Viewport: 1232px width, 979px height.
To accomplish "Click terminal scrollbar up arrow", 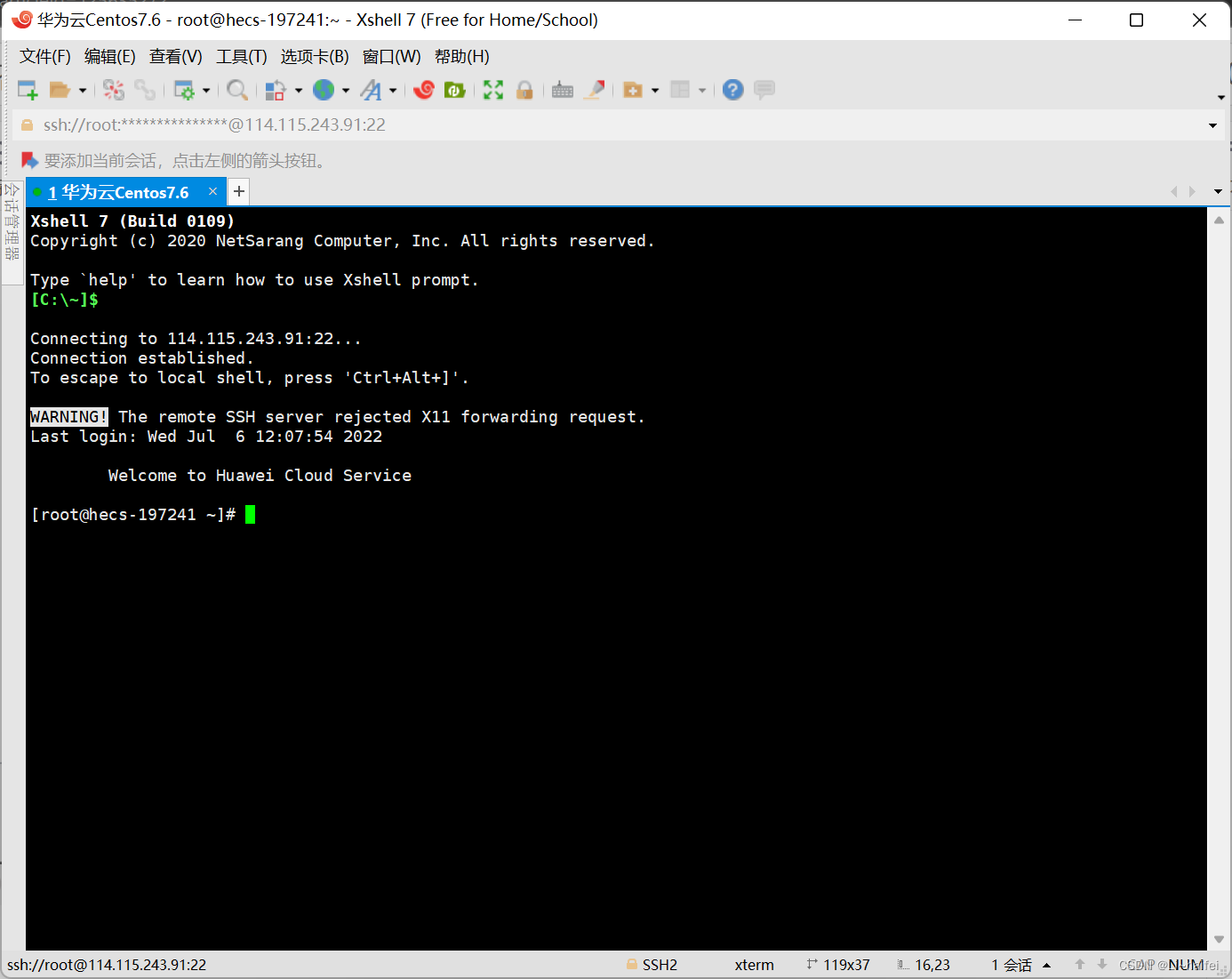I will point(1219,219).
